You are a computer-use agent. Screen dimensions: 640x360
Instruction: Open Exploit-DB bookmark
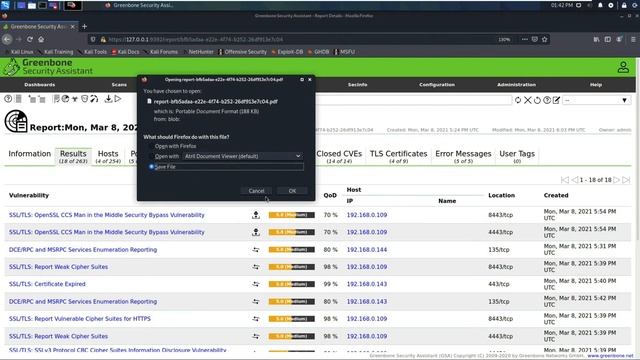pyautogui.click(x=287, y=52)
